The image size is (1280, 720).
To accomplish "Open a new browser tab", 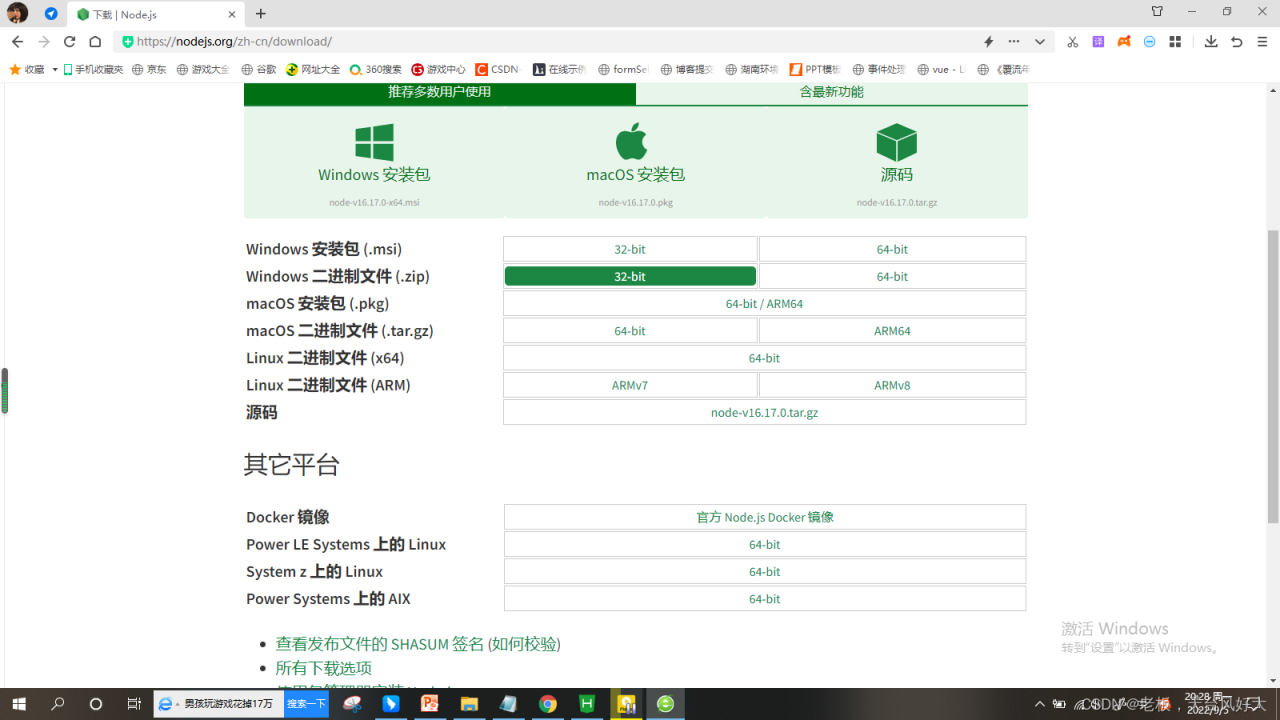I will click(x=261, y=14).
